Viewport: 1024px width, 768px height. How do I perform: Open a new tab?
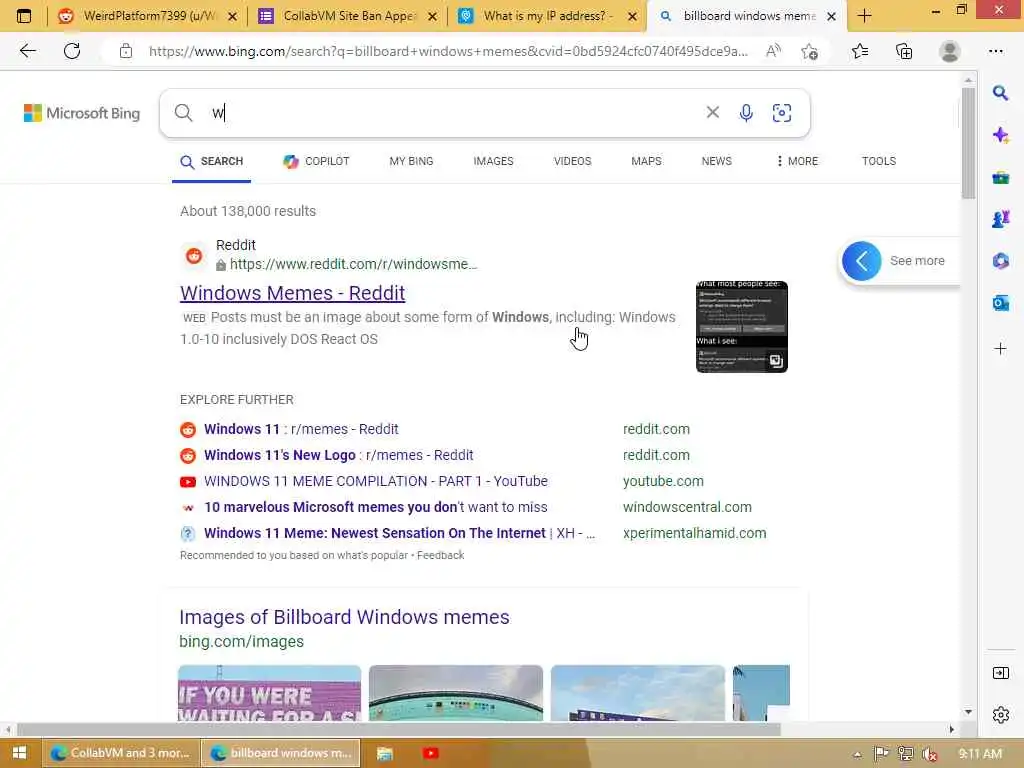tap(864, 16)
